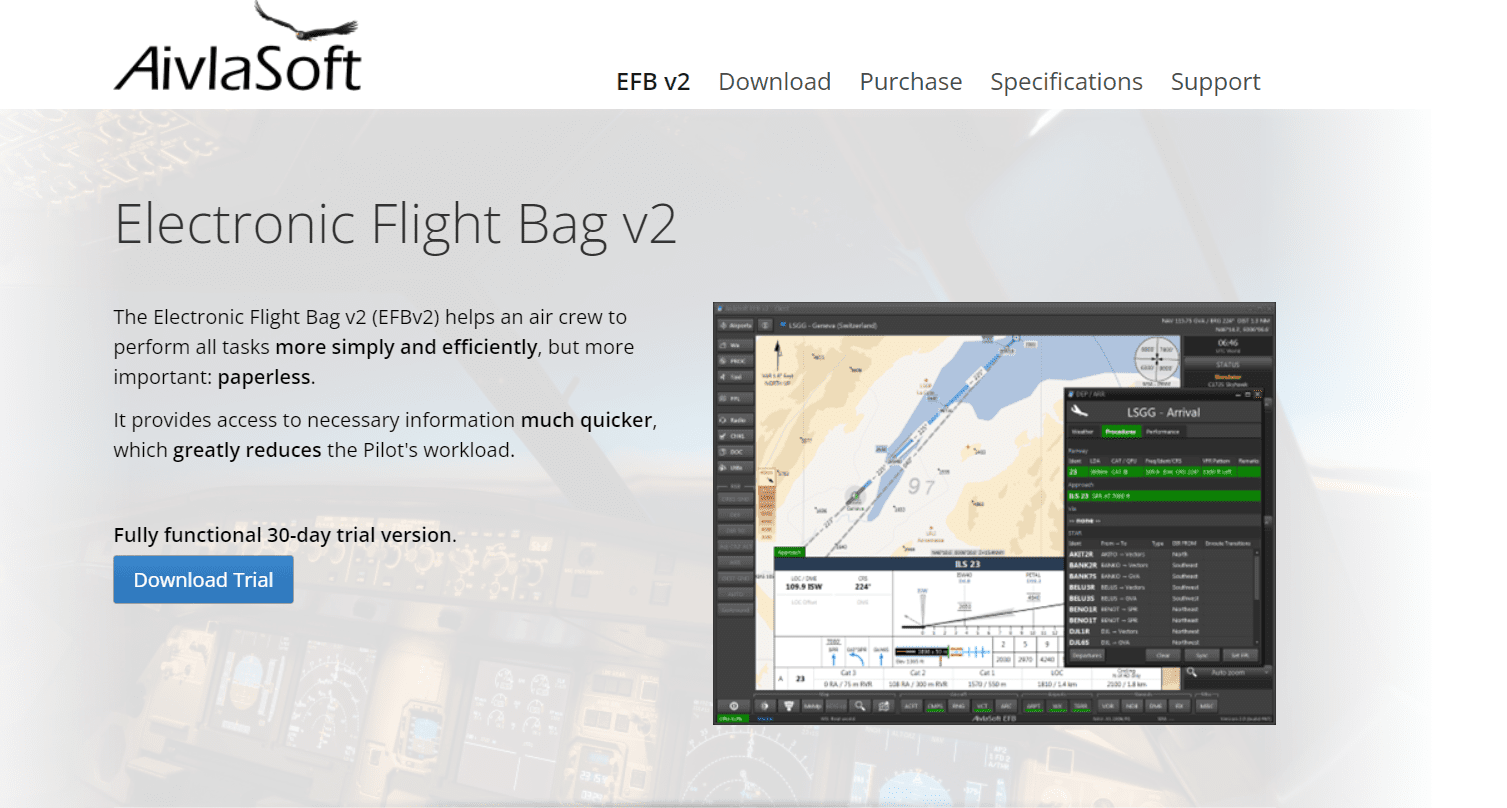
Task: Select the Weather tab in the LSGG Arrival panel
Action: pos(1082,432)
